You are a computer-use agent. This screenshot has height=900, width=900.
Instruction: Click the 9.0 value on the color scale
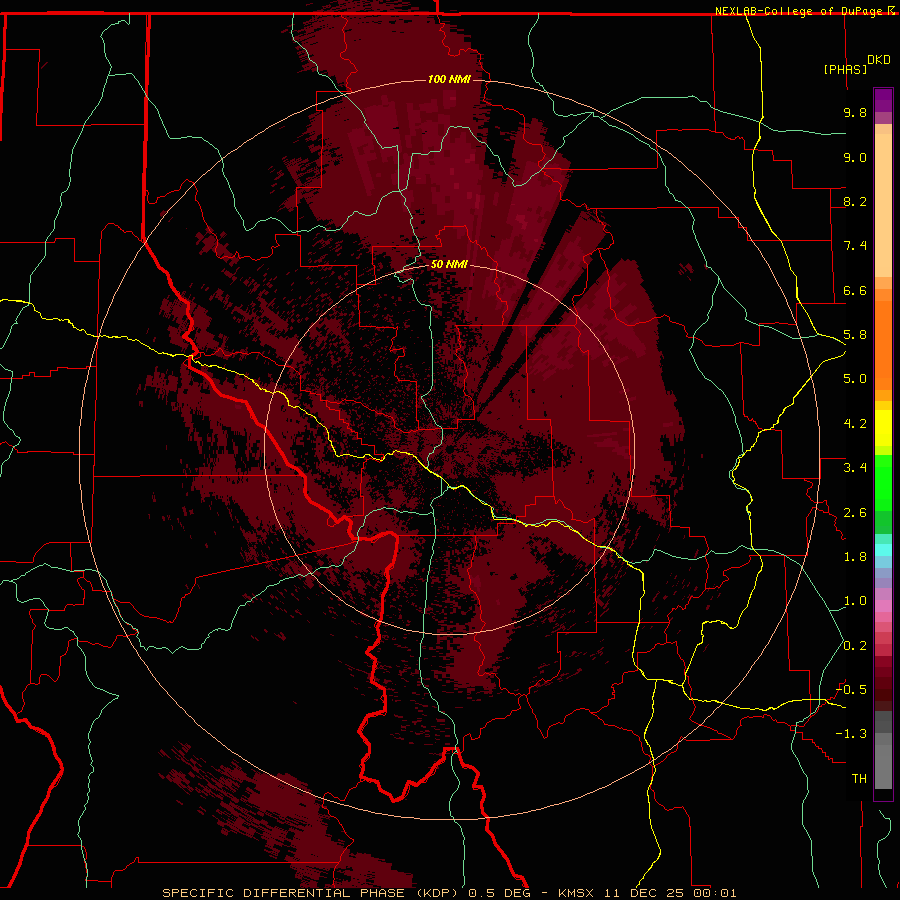point(855,157)
